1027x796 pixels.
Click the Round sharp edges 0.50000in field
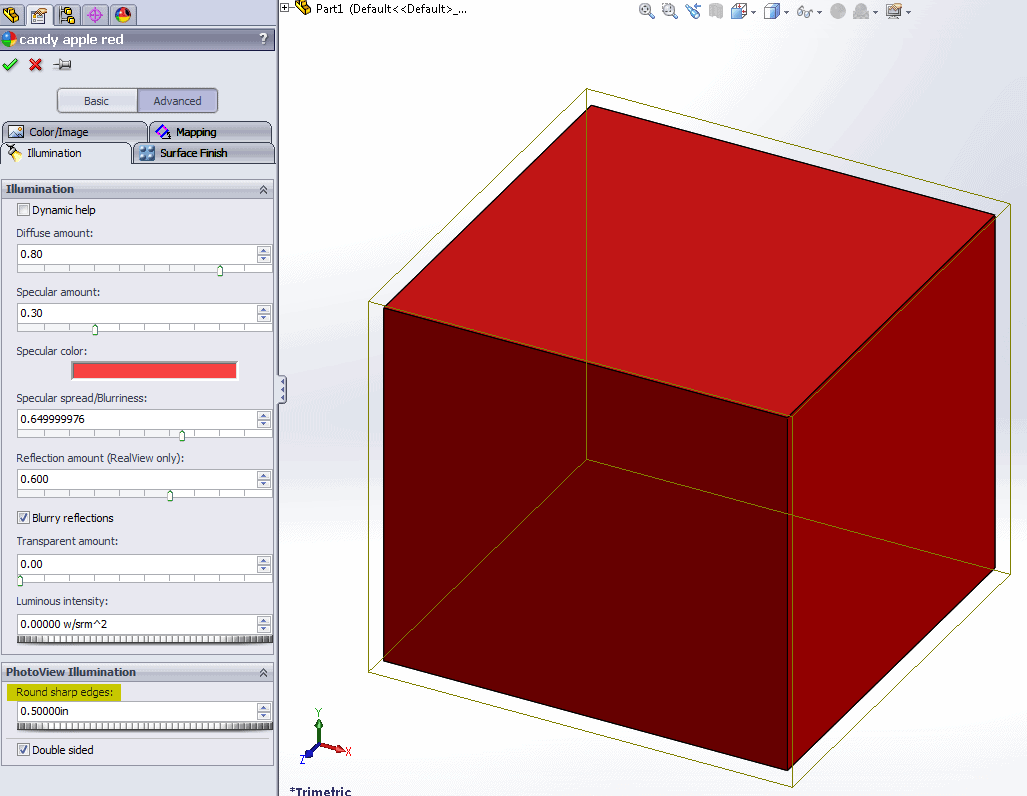pos(137,711)
